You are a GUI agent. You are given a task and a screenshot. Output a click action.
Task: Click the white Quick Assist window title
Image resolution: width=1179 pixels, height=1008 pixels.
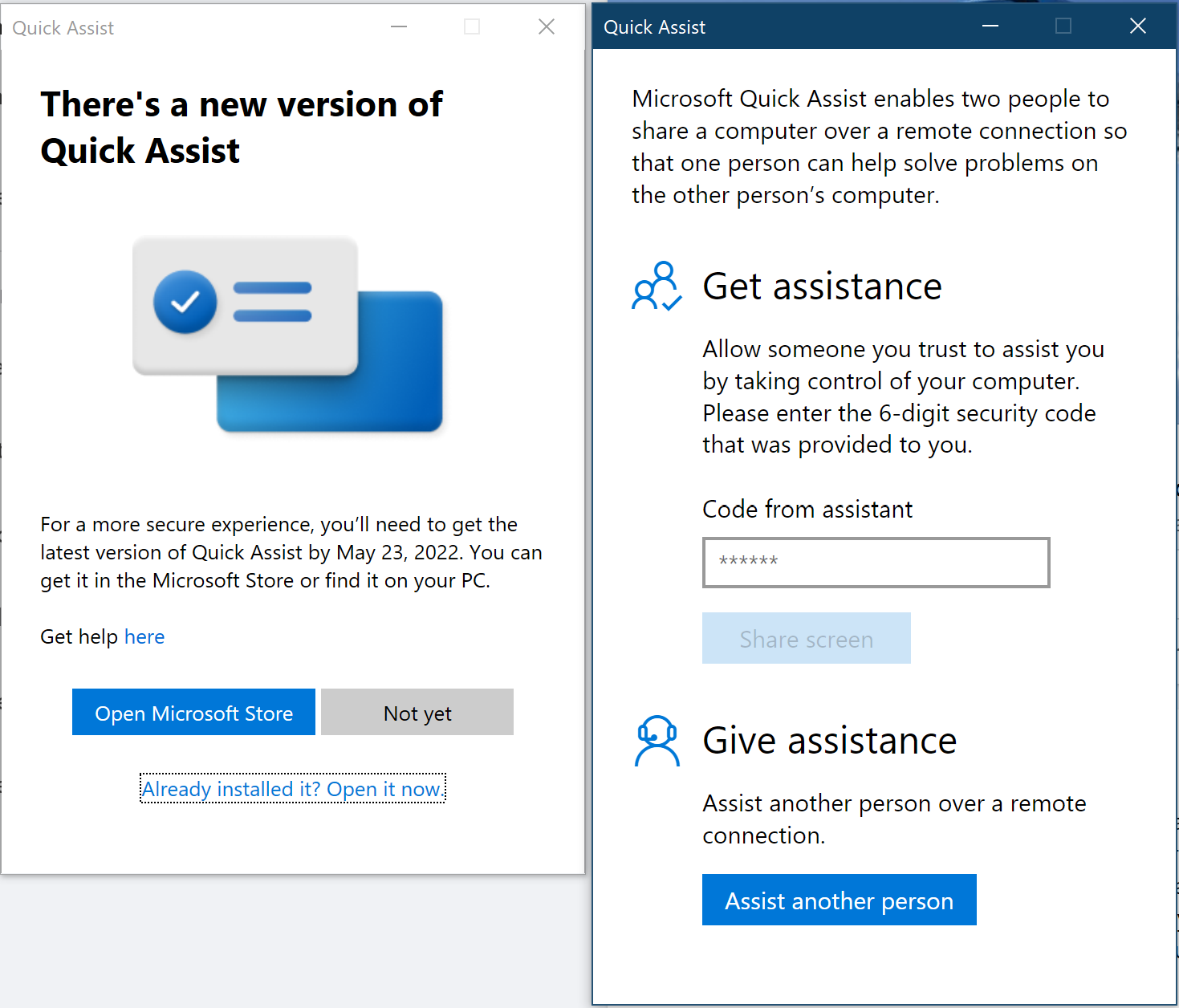coord(63,28)
